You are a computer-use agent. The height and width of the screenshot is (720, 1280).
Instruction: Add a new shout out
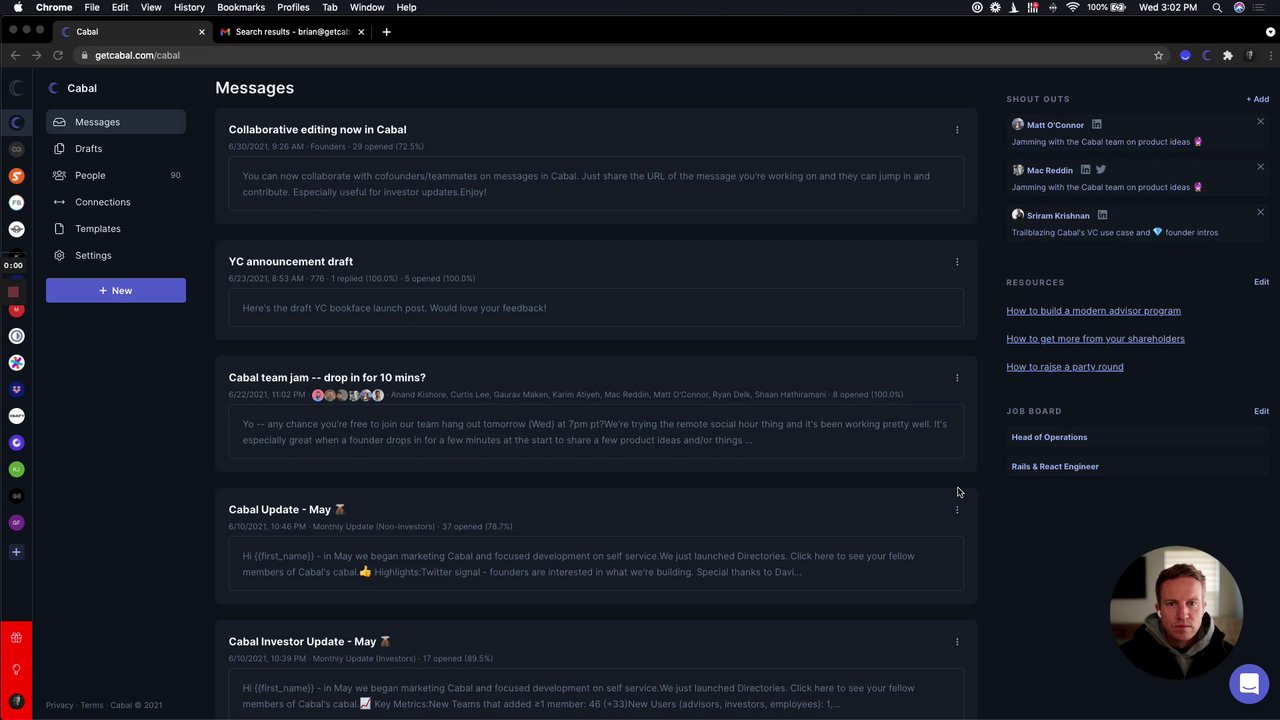[1257, 99]
